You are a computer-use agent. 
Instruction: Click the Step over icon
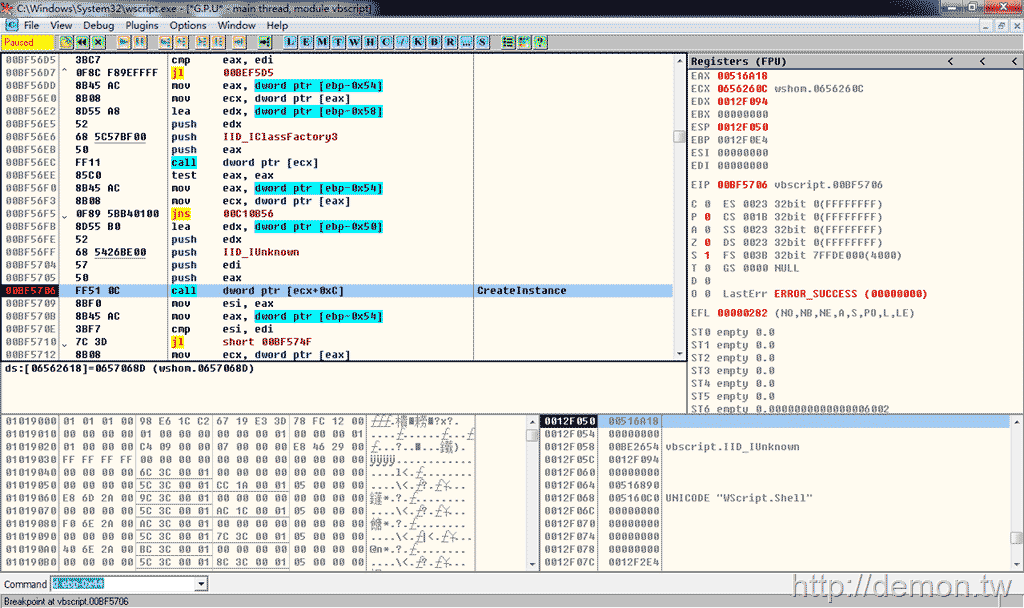179,42
